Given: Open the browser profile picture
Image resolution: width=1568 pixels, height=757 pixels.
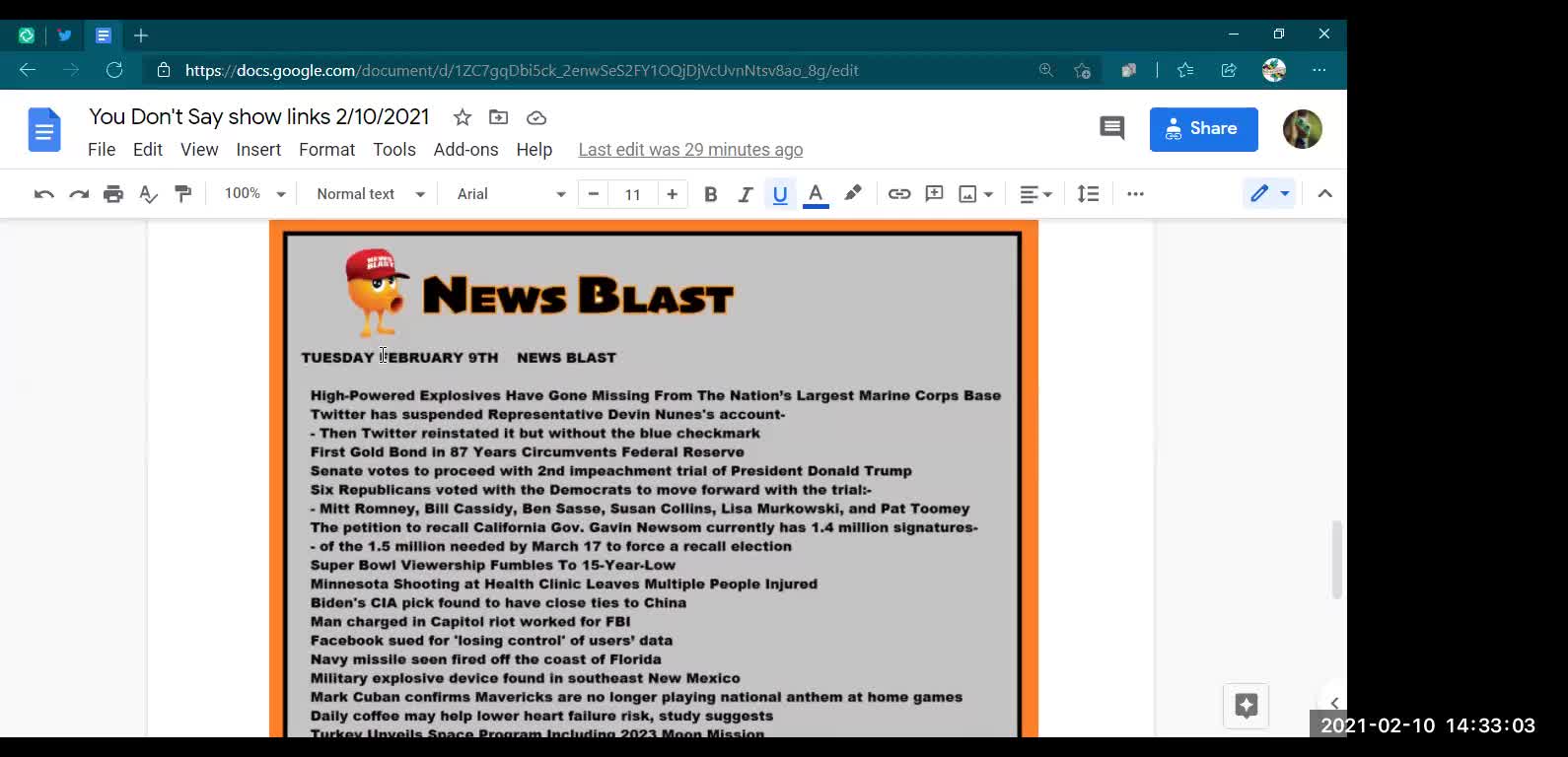Looking at the screenshot, I should [x=1273, y=70].
